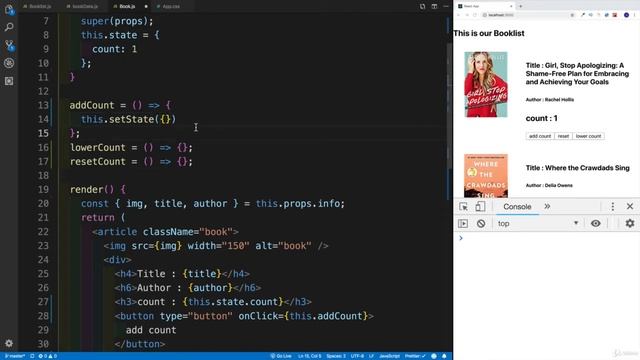
Task: Open the Run and Debug view
Action: point(9,63)
